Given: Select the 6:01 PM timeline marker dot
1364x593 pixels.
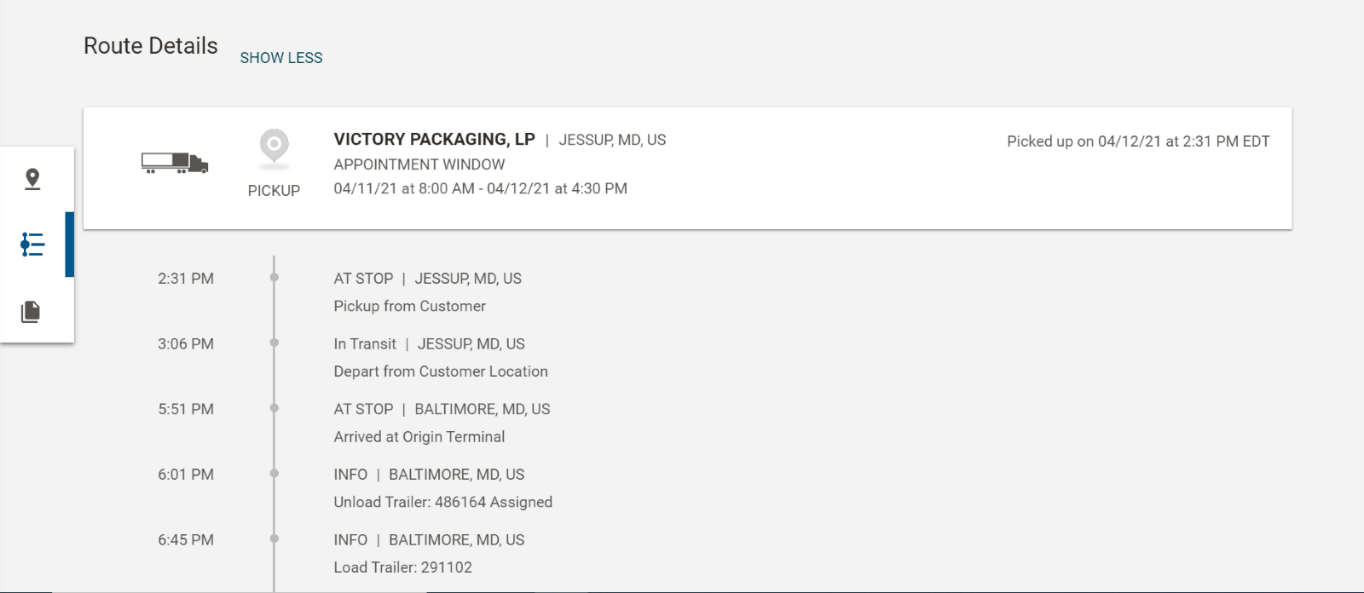Looking at the screenshot, I should point(274,474).
